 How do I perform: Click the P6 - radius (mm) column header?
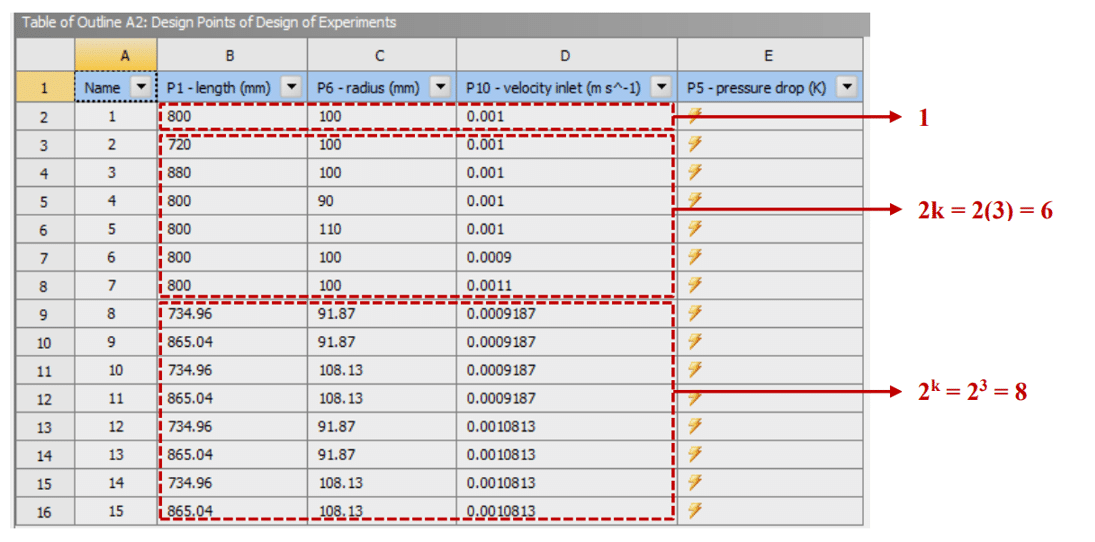(x=382, y=88)
